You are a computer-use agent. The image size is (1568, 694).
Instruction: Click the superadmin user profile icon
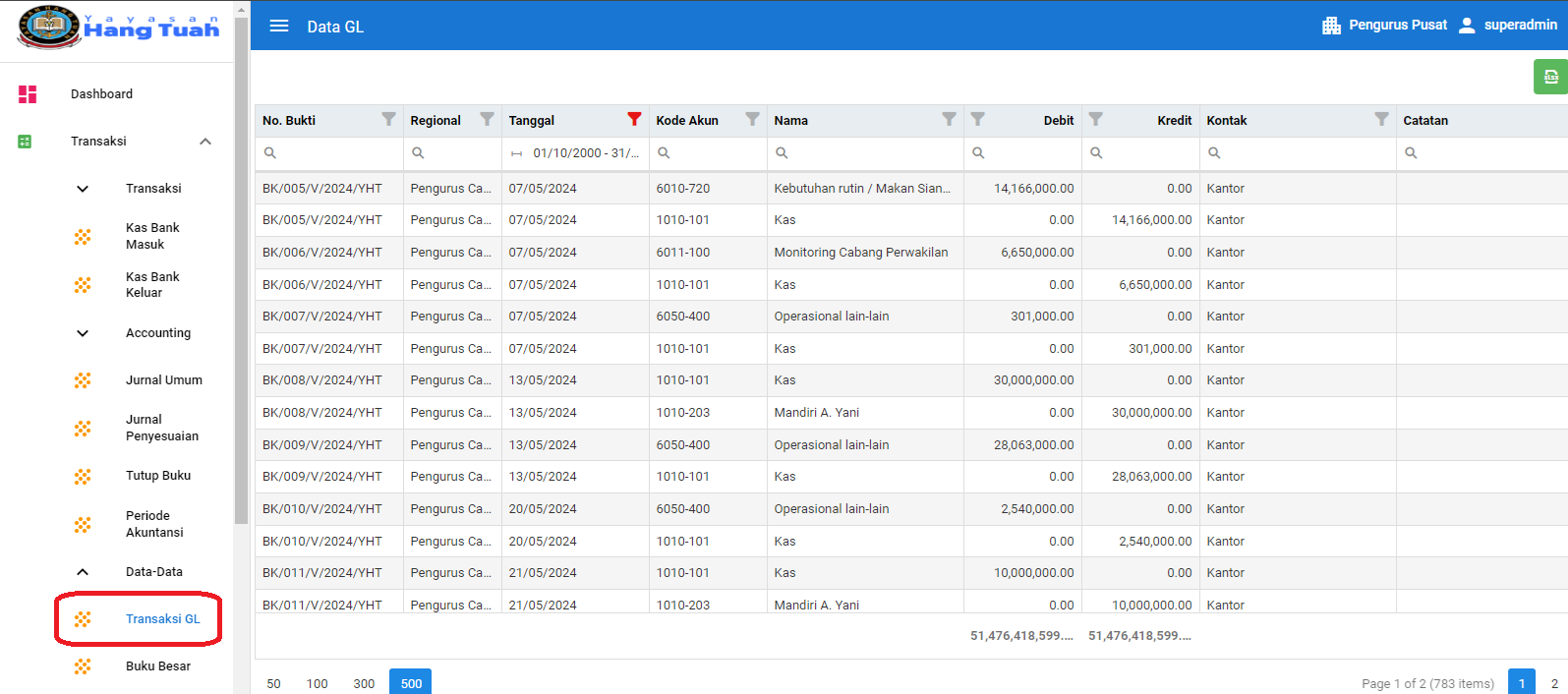coord(1466,26)
